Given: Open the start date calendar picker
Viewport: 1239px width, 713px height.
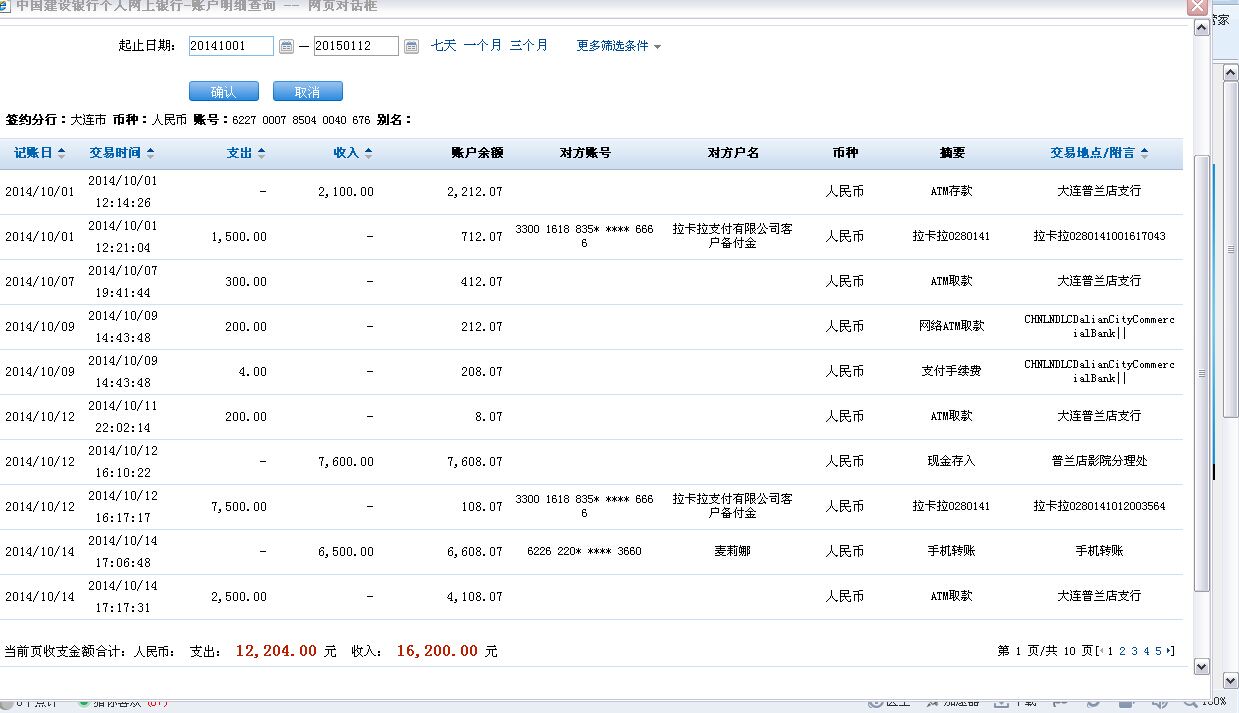Looking at the screenshot, I should pyautogui.click(x=286, y=46).
